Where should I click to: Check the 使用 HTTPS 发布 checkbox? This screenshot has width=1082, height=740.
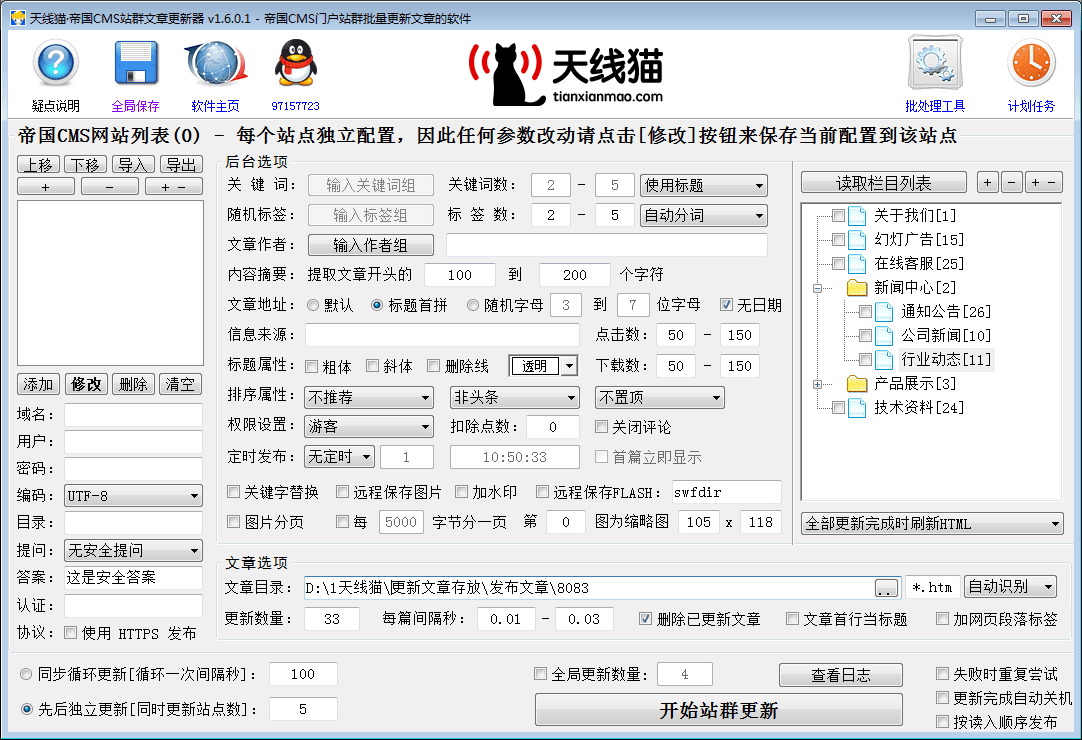pyautogui.click(x=70, y=632)
